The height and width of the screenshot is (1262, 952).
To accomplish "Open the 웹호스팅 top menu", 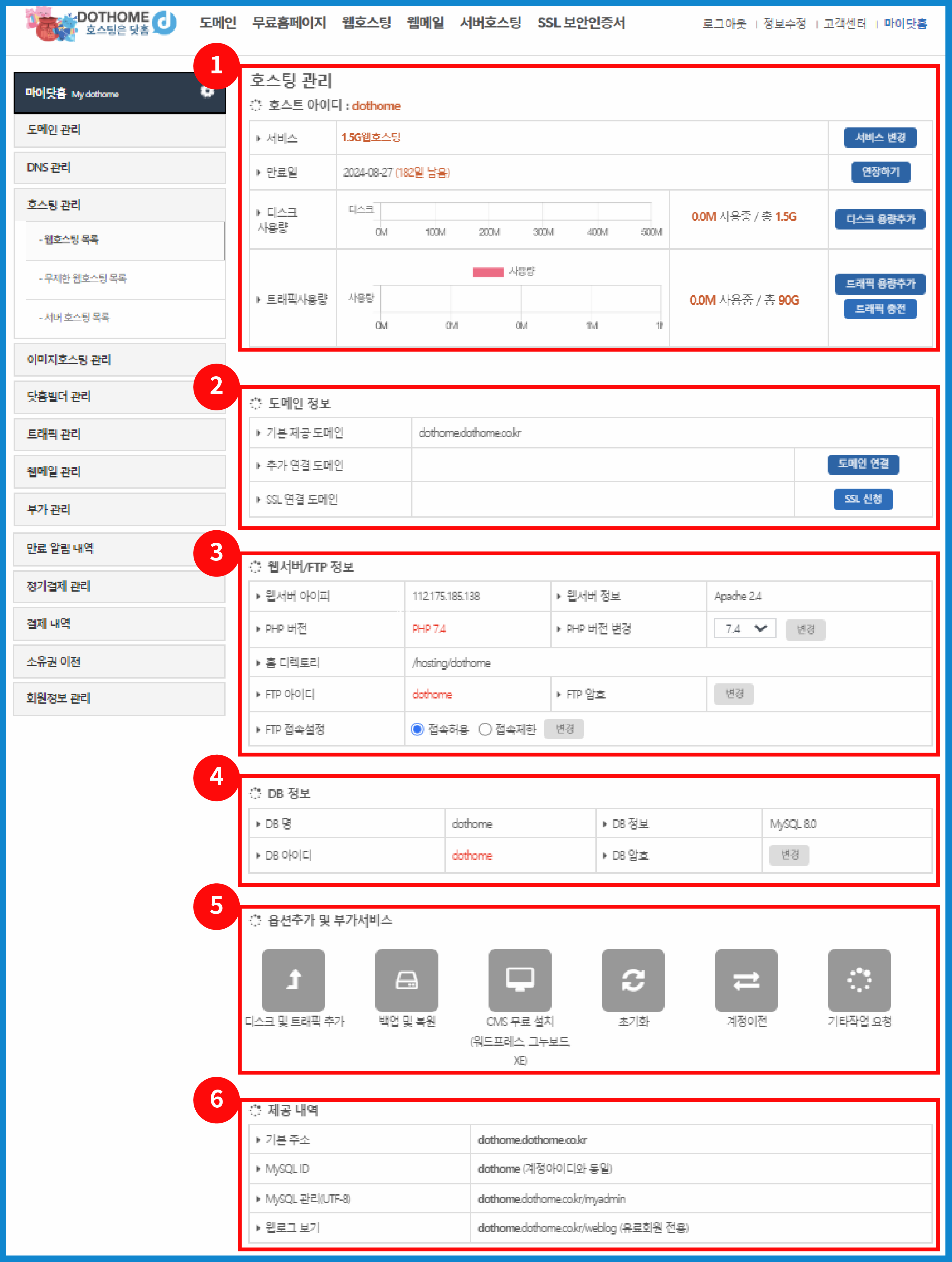I will [366, 23].
